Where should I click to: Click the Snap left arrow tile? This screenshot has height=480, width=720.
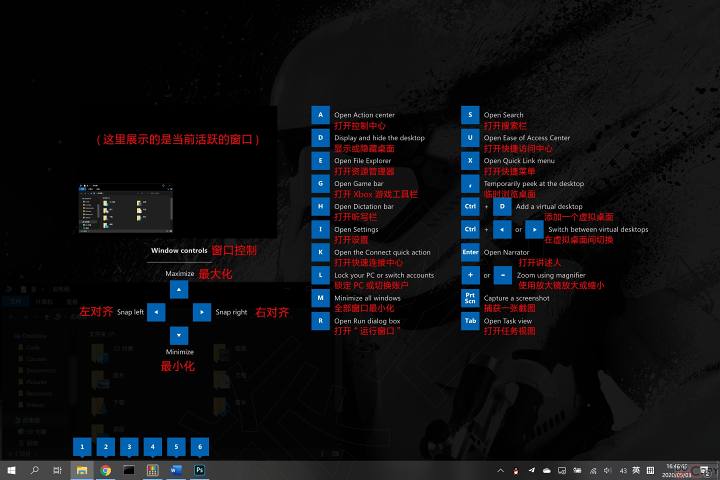point(155,312)
